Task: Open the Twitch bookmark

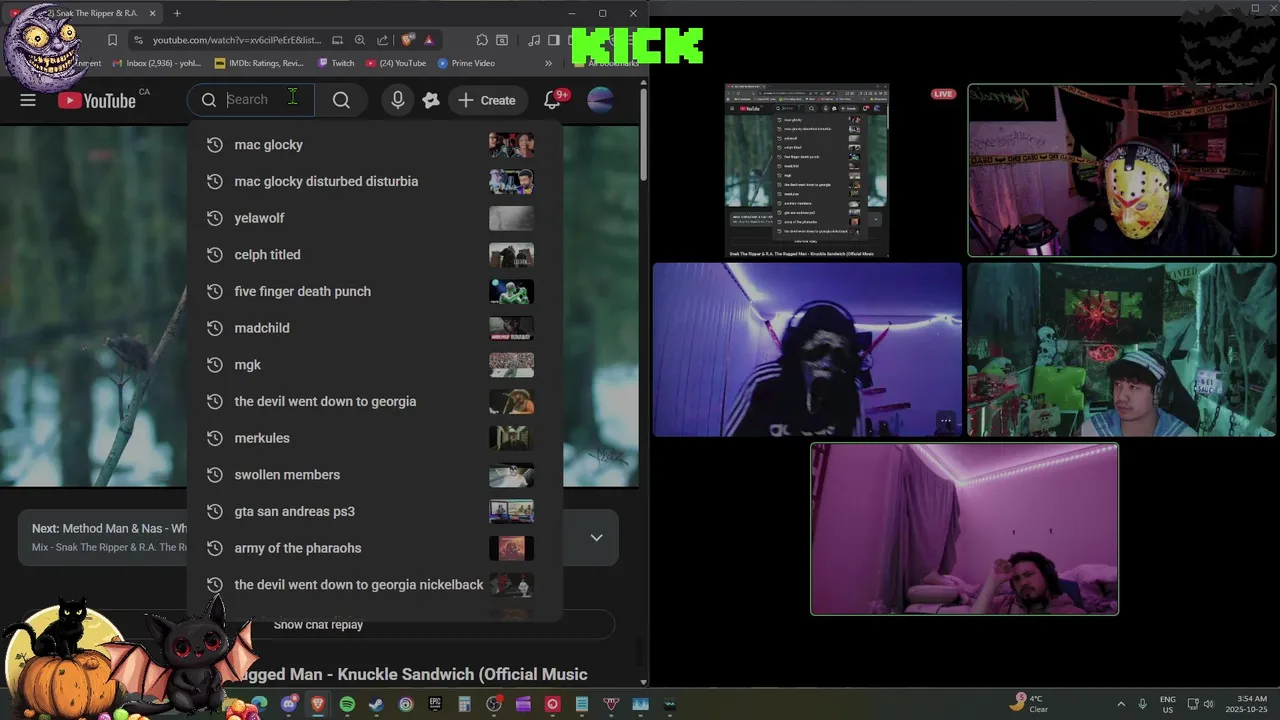Action: pos(336,63)
